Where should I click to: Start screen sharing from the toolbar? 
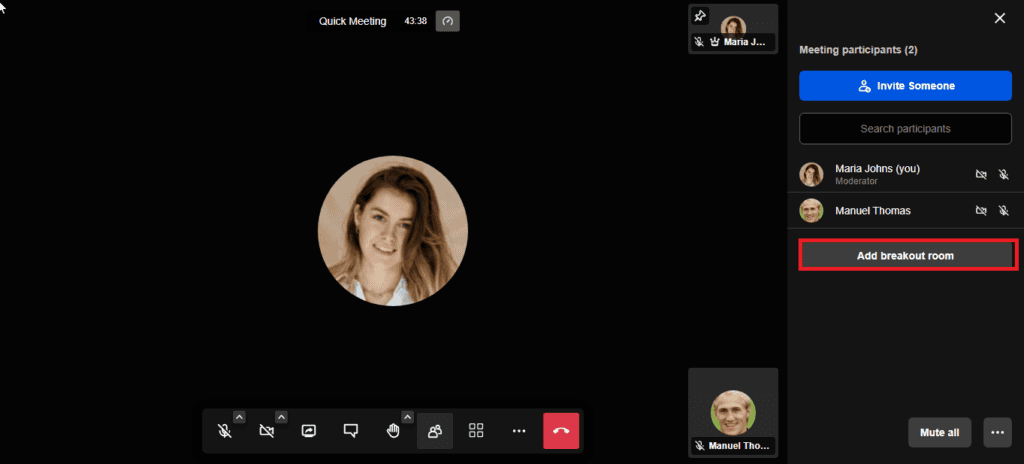[309, 431]
